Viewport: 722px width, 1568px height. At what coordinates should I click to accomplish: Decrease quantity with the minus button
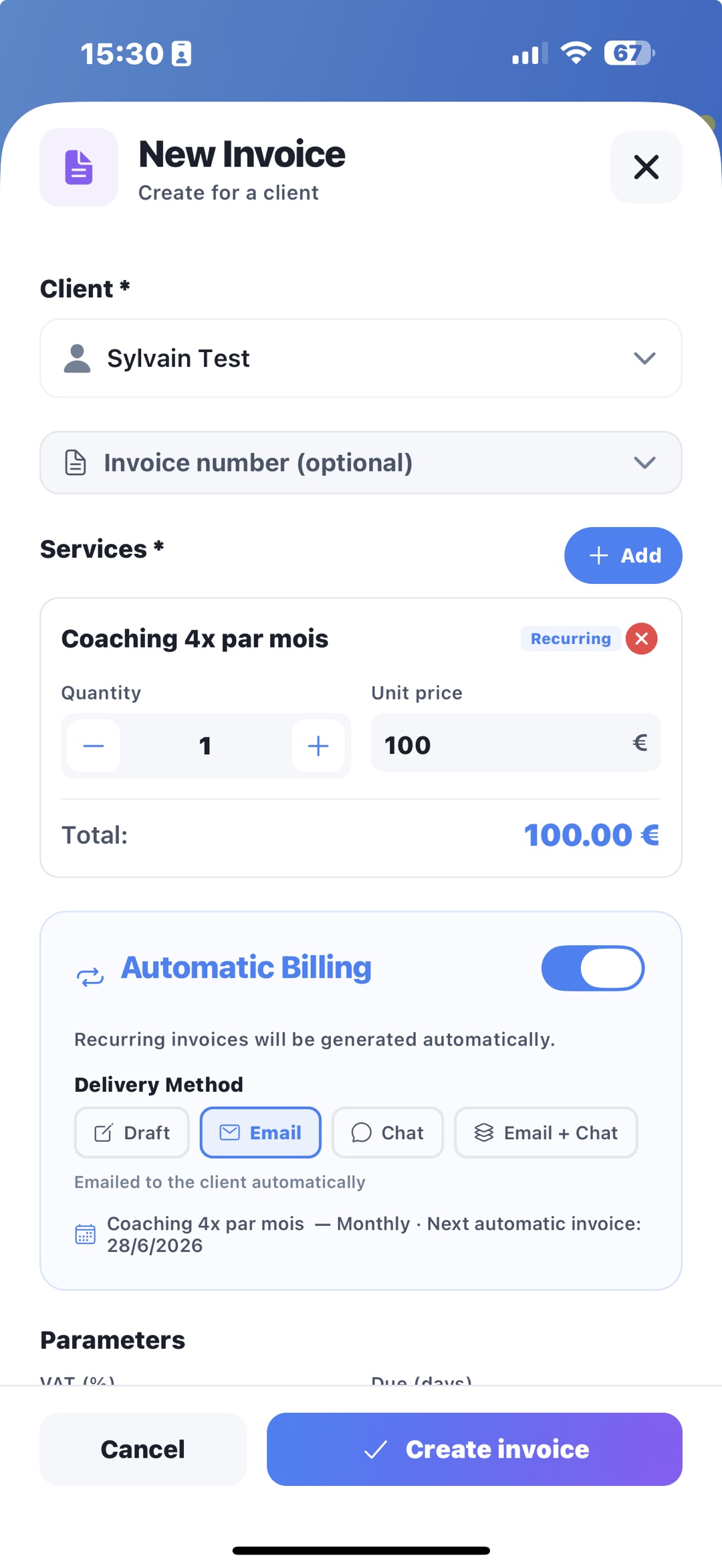pos(94,746)
